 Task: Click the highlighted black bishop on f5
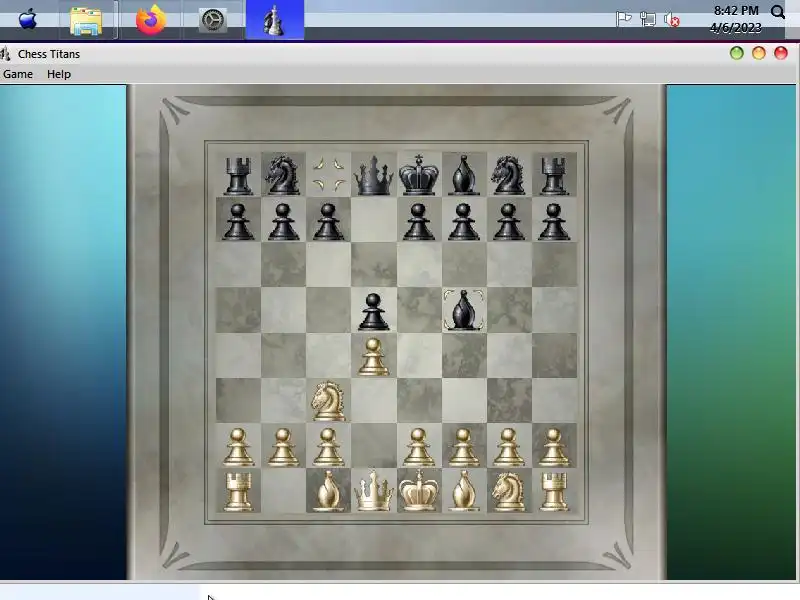[463, 310]
